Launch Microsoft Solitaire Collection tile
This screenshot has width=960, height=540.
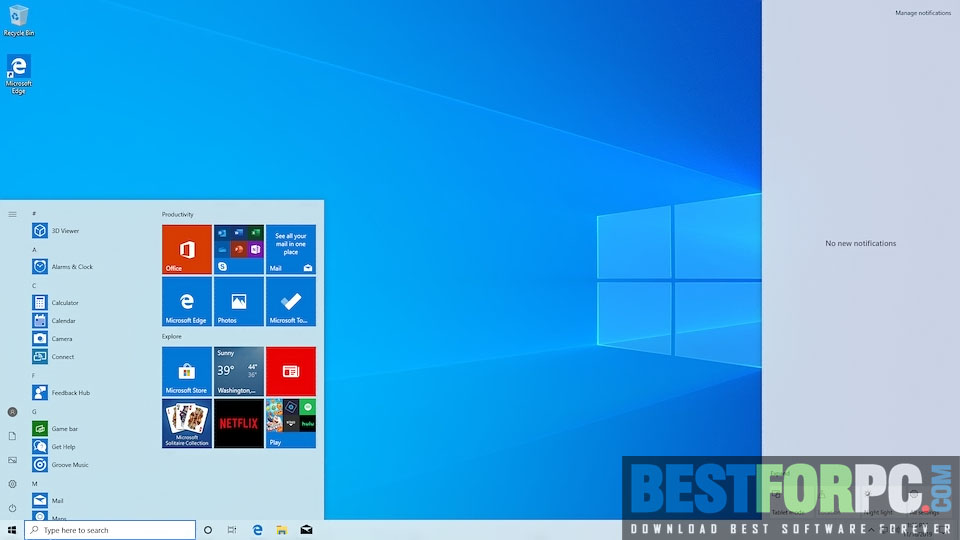[187, 424]
